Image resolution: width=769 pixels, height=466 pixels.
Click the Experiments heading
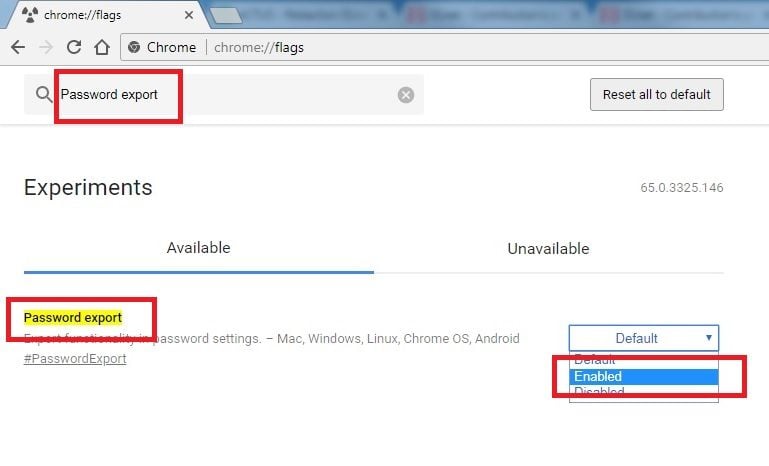click(88, 188)
